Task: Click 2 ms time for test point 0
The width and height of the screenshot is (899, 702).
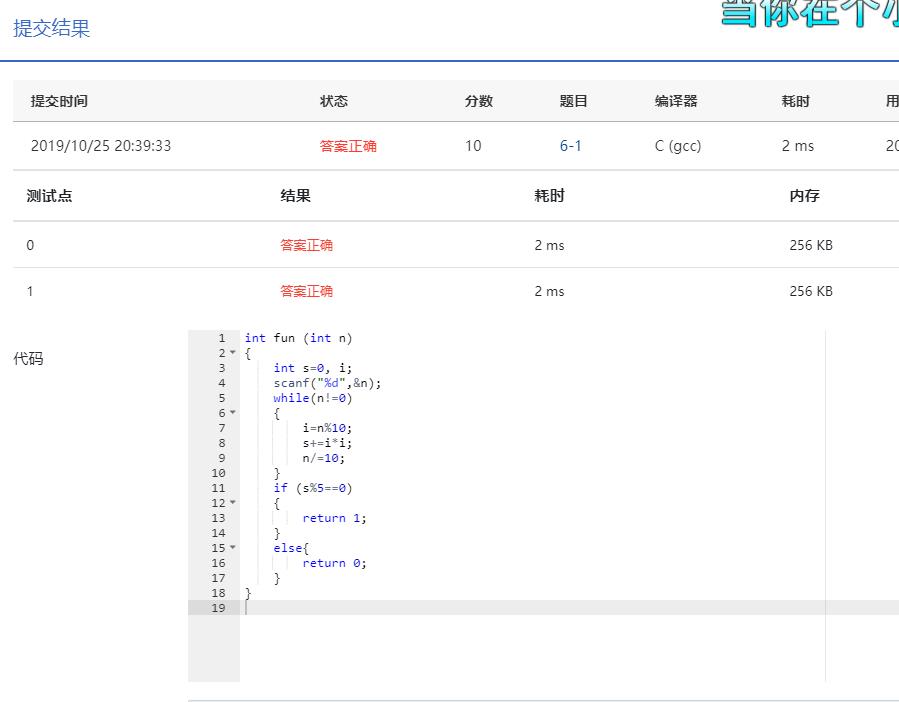Action: [549, 245]
